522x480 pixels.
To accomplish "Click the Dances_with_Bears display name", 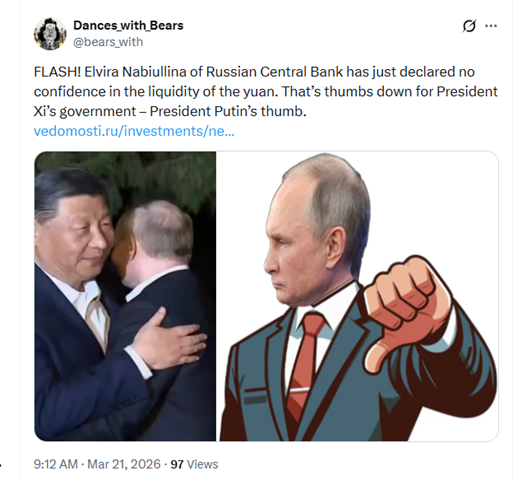I will pos(128,25).
